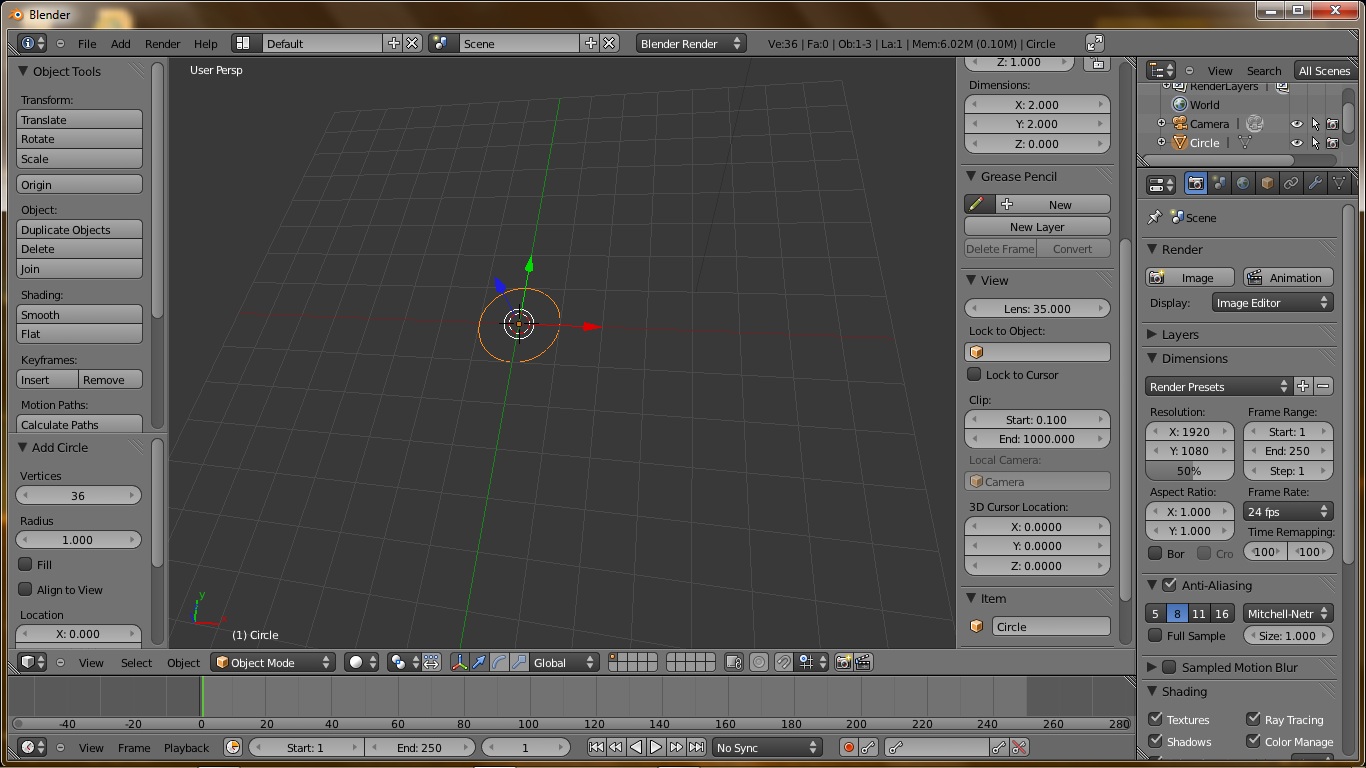Screen dimensions: 1366x768
Task: Open the Object properties tab (cube icon)
Action: pos(1267,184)
